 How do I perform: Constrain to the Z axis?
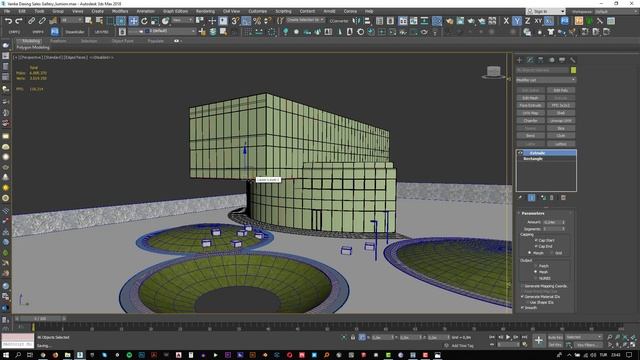[527, 20]
